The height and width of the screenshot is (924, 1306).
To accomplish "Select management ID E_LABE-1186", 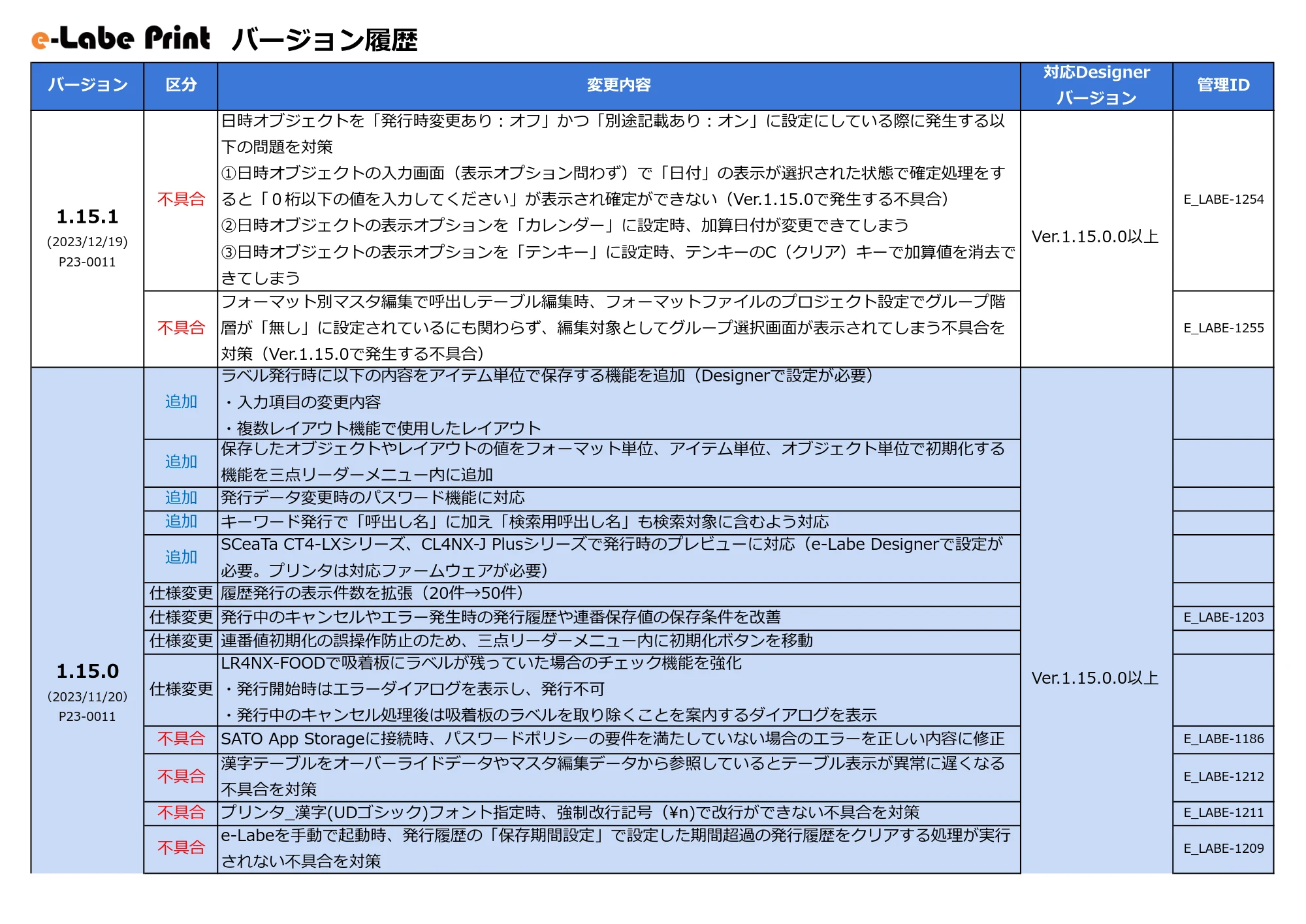I will 1224,739.
